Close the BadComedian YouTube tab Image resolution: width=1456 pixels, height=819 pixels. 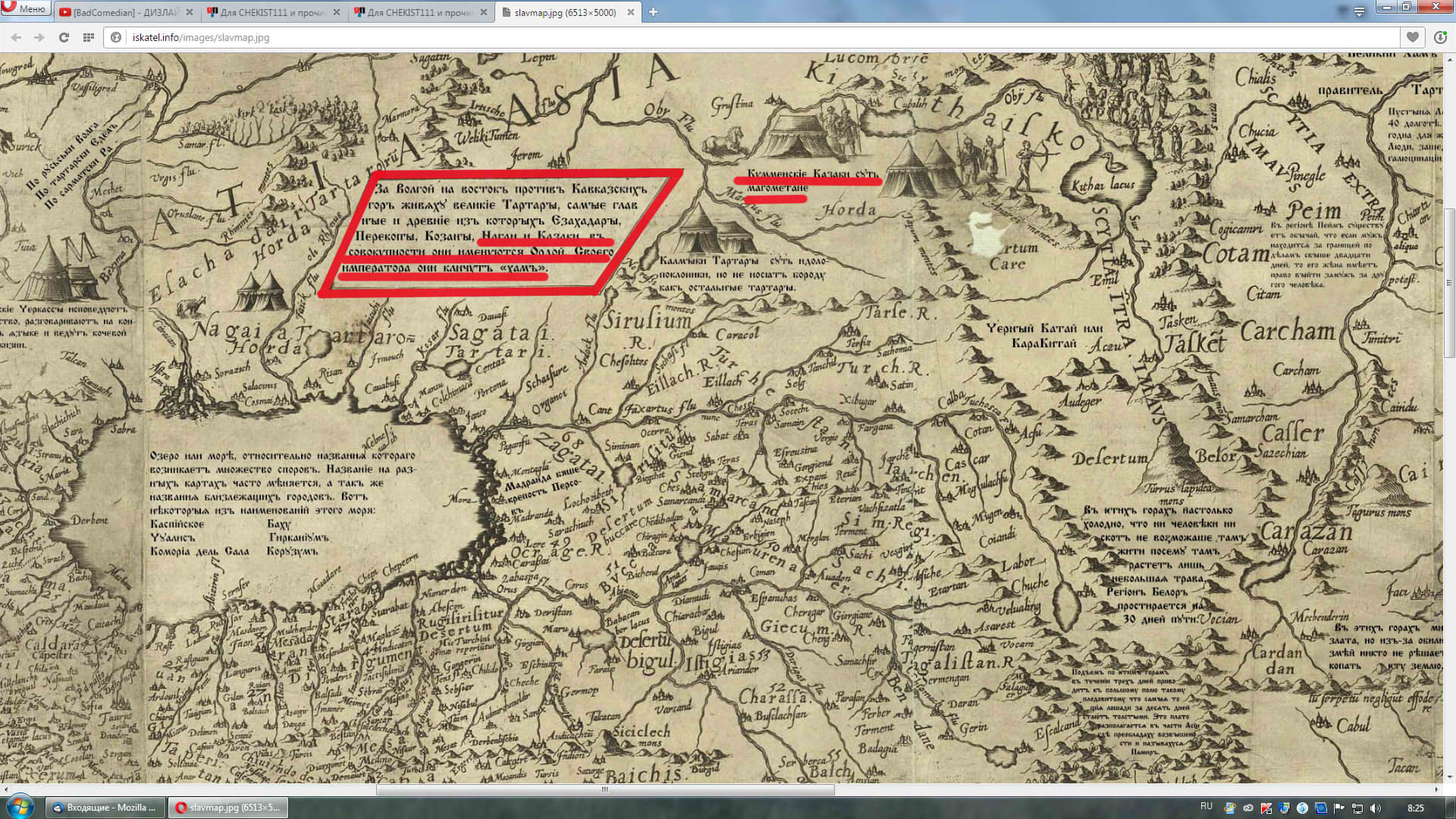point(189,12)
